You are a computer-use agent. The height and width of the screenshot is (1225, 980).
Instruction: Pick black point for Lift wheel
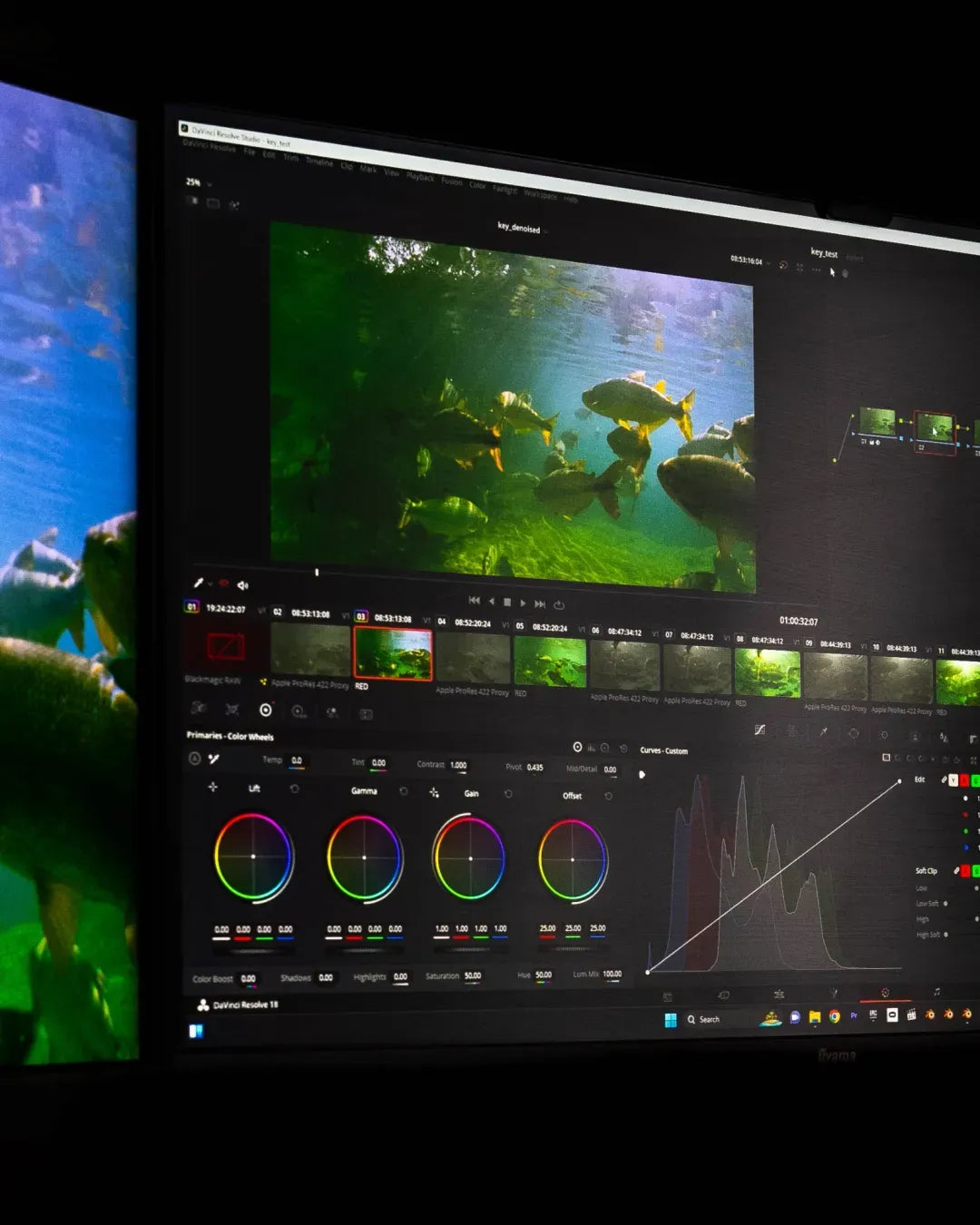(x=212, y=787)
